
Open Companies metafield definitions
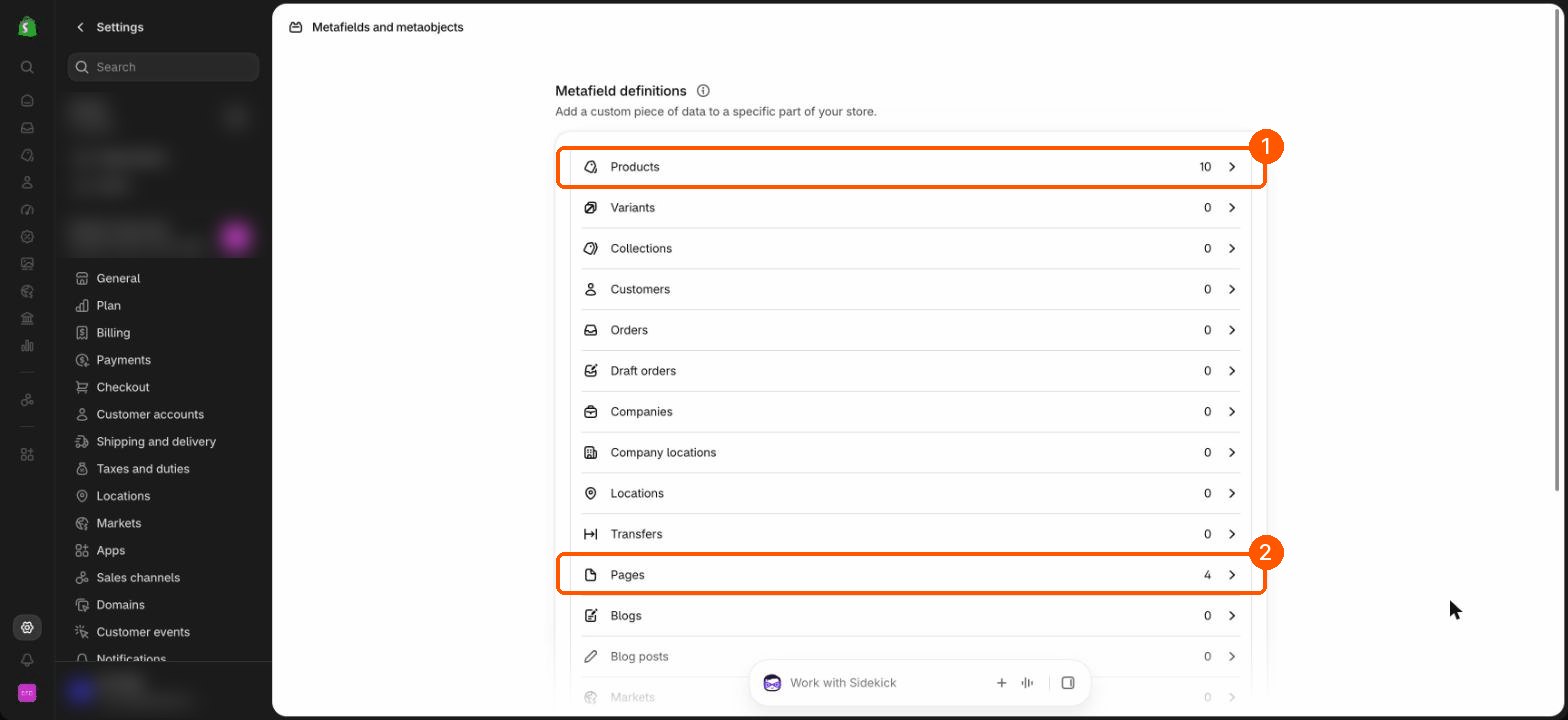click(x=911, y=412)
